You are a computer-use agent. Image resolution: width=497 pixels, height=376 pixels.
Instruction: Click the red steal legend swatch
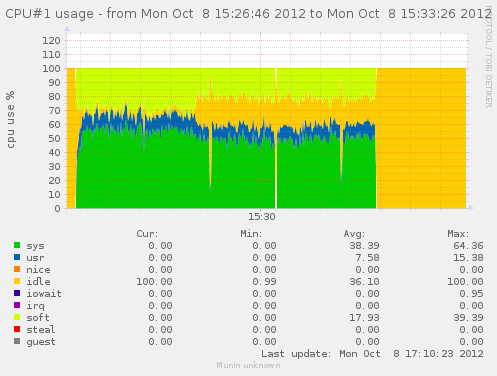click(17, 329)
